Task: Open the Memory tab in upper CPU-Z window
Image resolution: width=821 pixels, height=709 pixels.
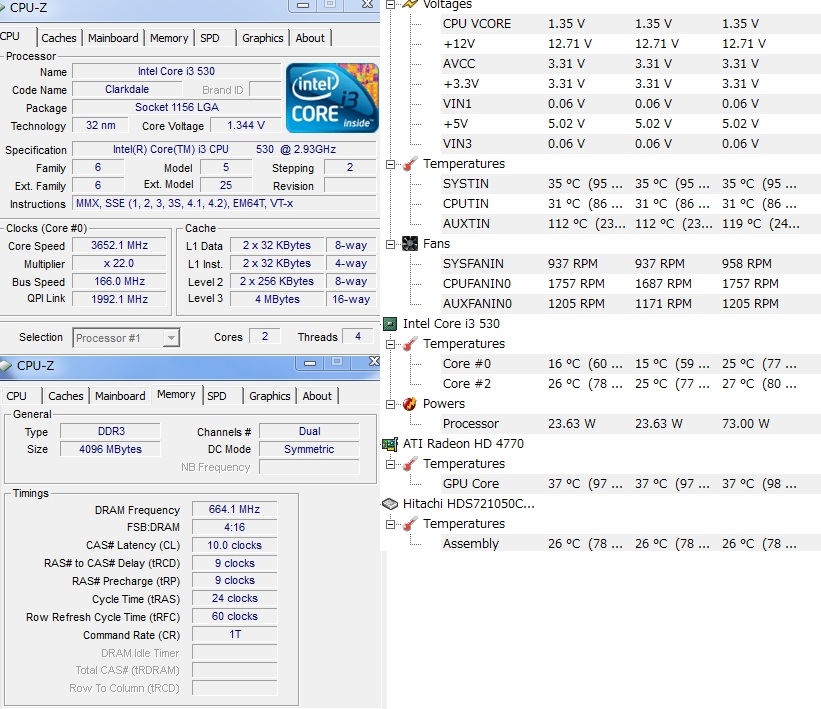Action: (169, 38)
